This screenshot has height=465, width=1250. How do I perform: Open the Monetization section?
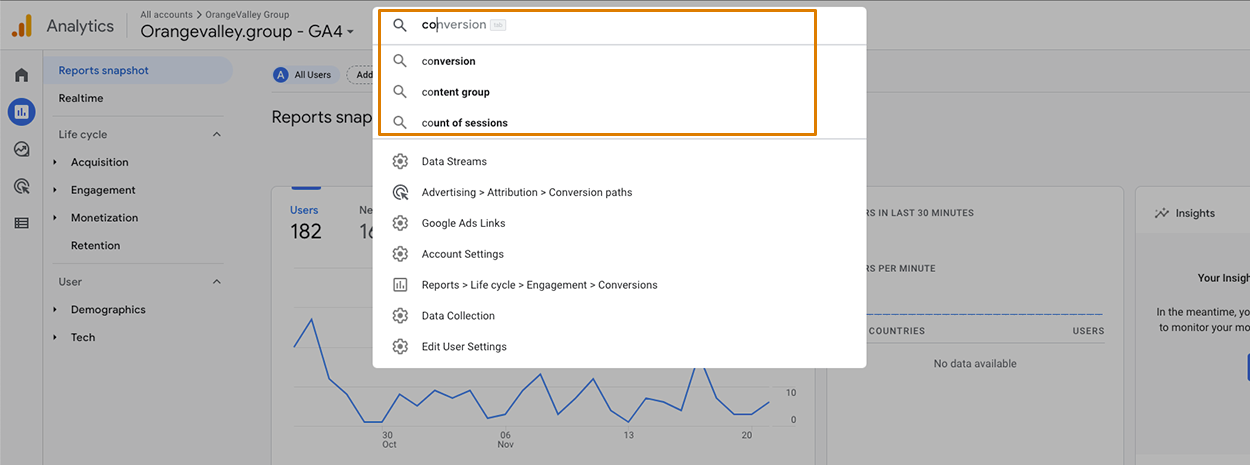click(104, 218)
